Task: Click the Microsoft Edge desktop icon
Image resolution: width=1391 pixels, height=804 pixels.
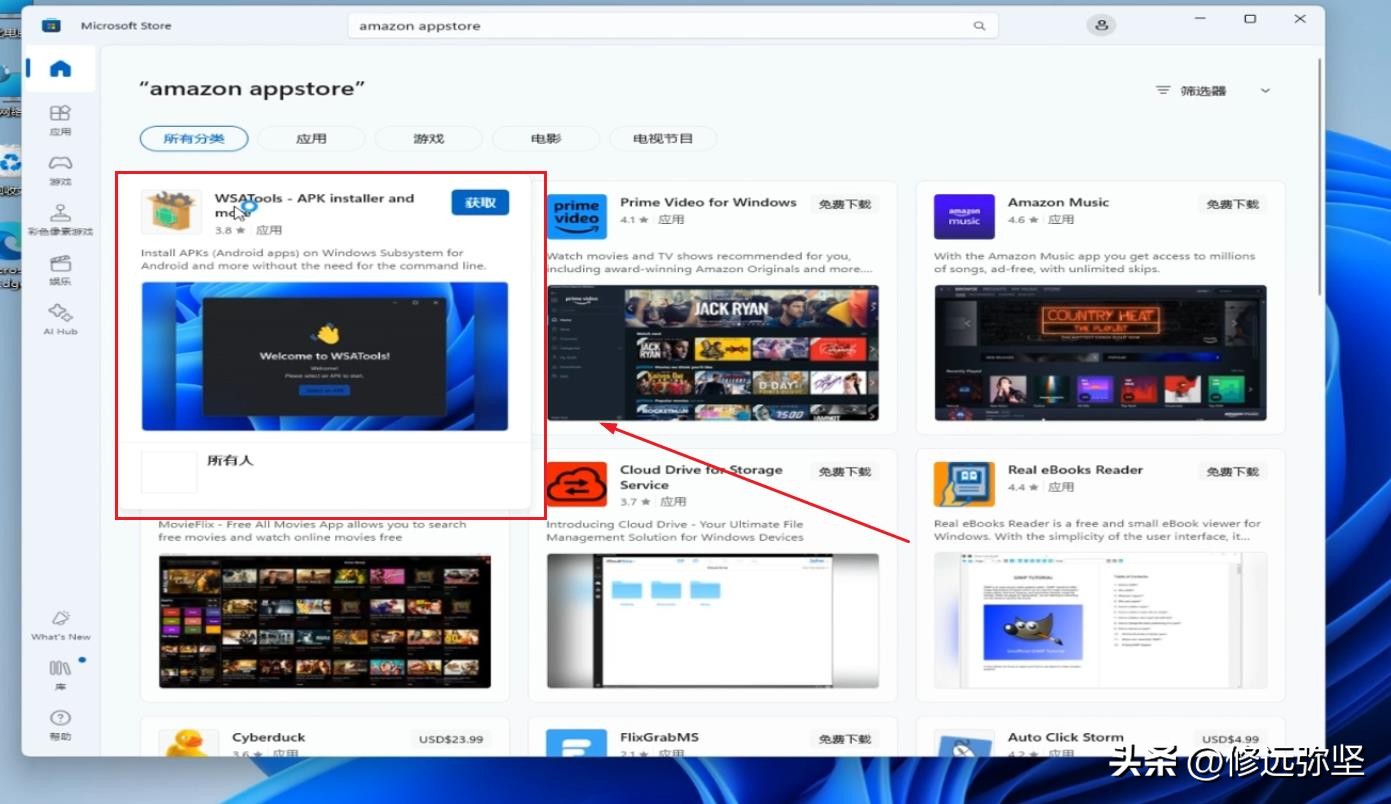Action: 9,255
